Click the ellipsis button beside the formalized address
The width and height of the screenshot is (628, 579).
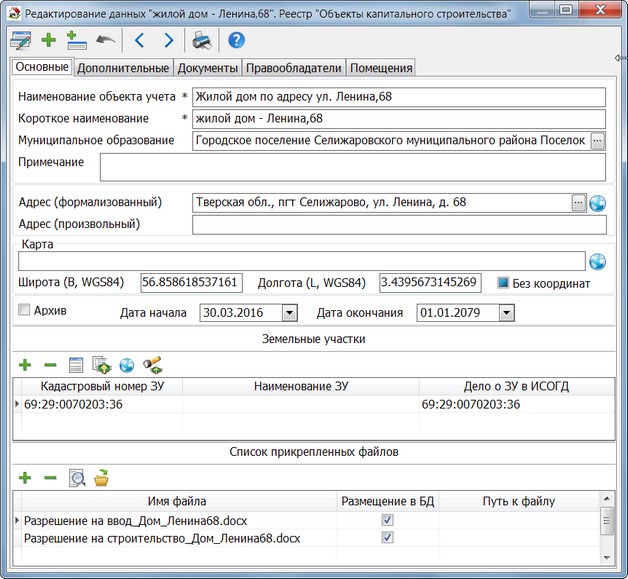578,203
